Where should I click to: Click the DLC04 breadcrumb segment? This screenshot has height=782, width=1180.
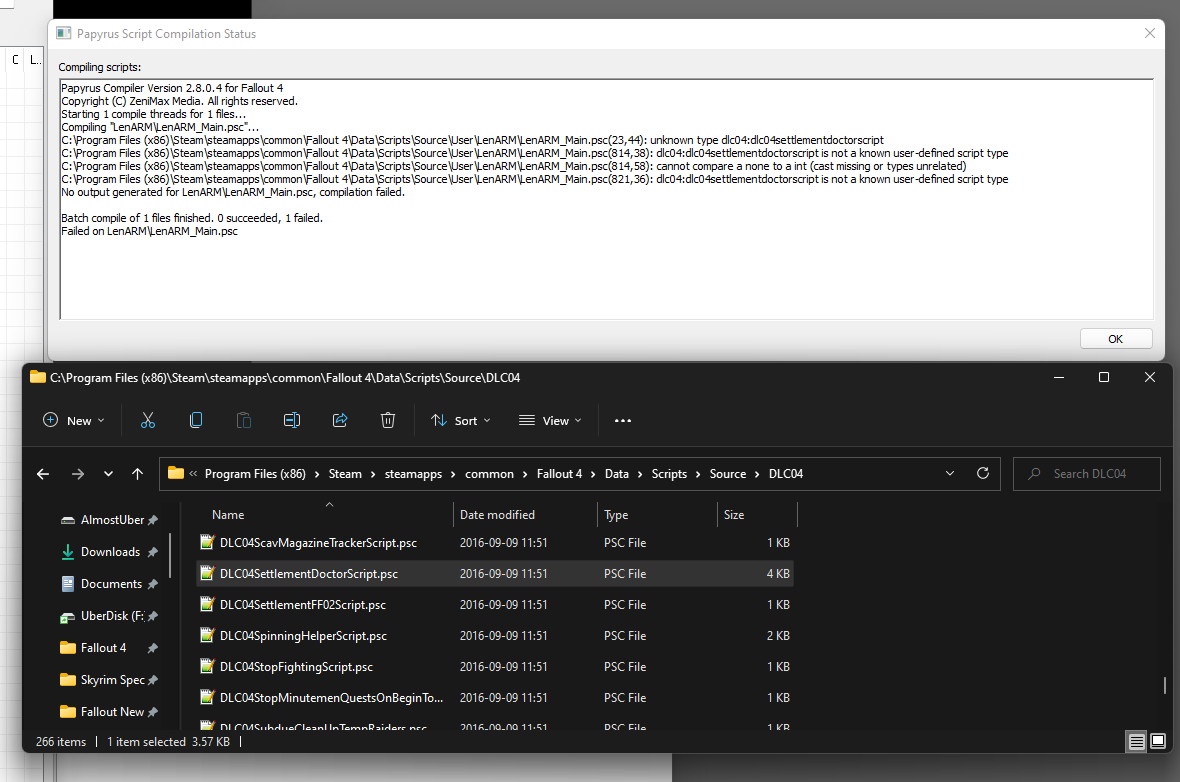pos(786,473)
